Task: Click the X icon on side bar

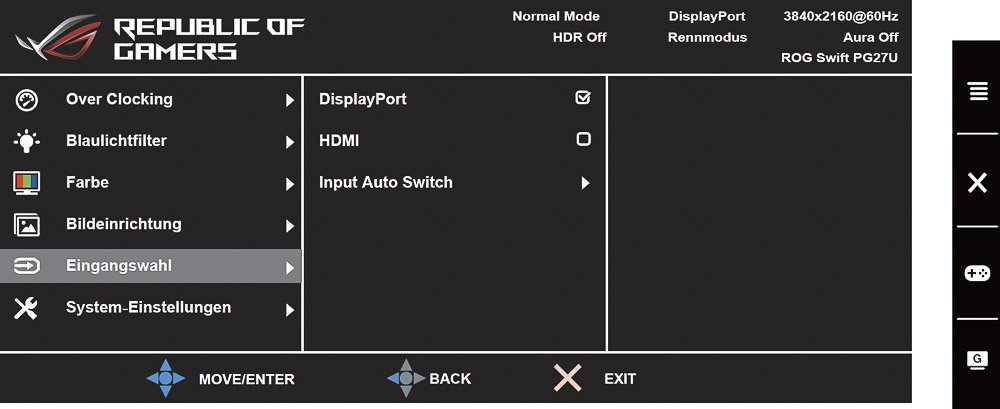Action: (x=977, y=183)
